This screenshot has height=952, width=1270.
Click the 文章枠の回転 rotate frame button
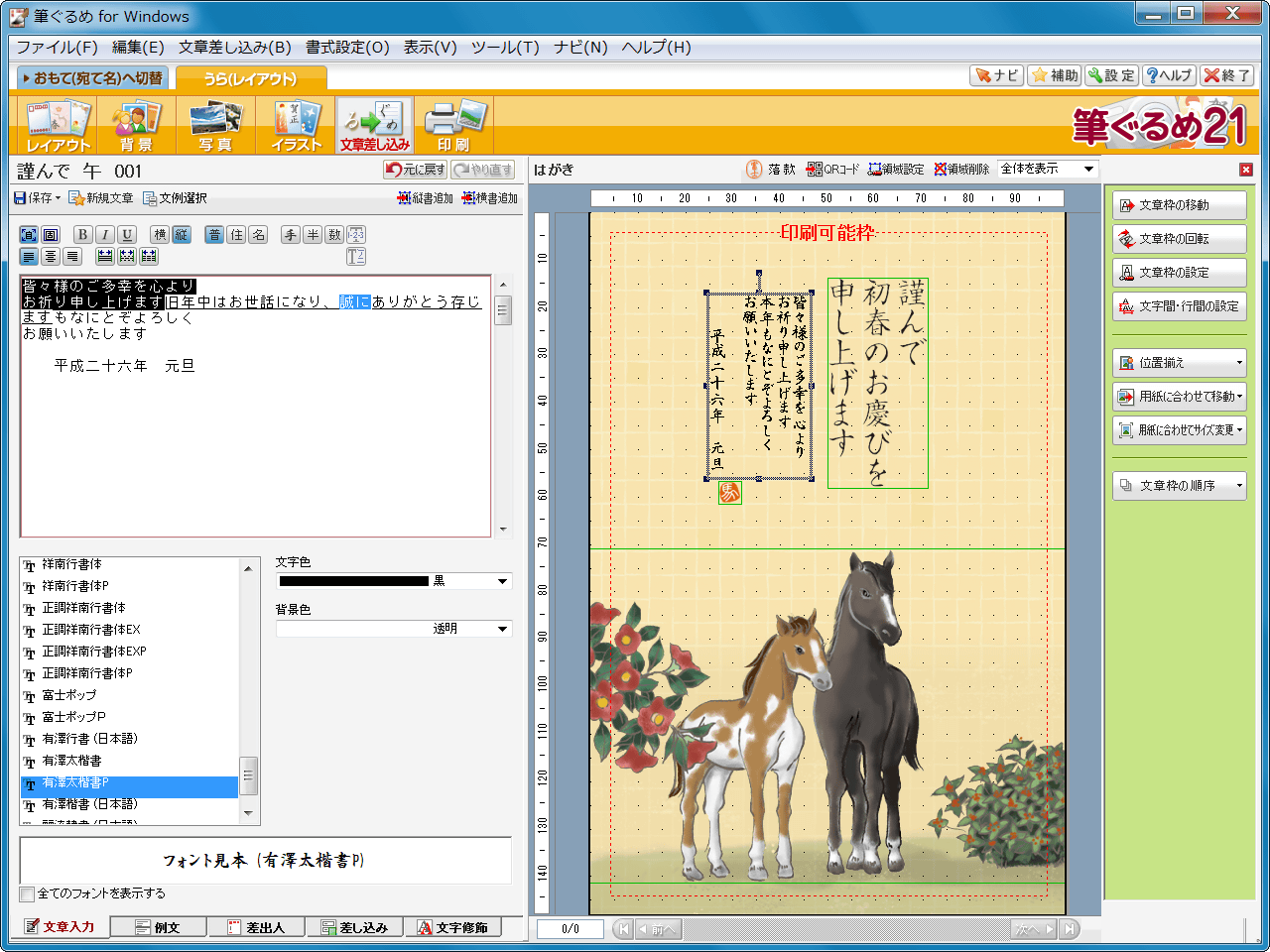[1179, 239]
